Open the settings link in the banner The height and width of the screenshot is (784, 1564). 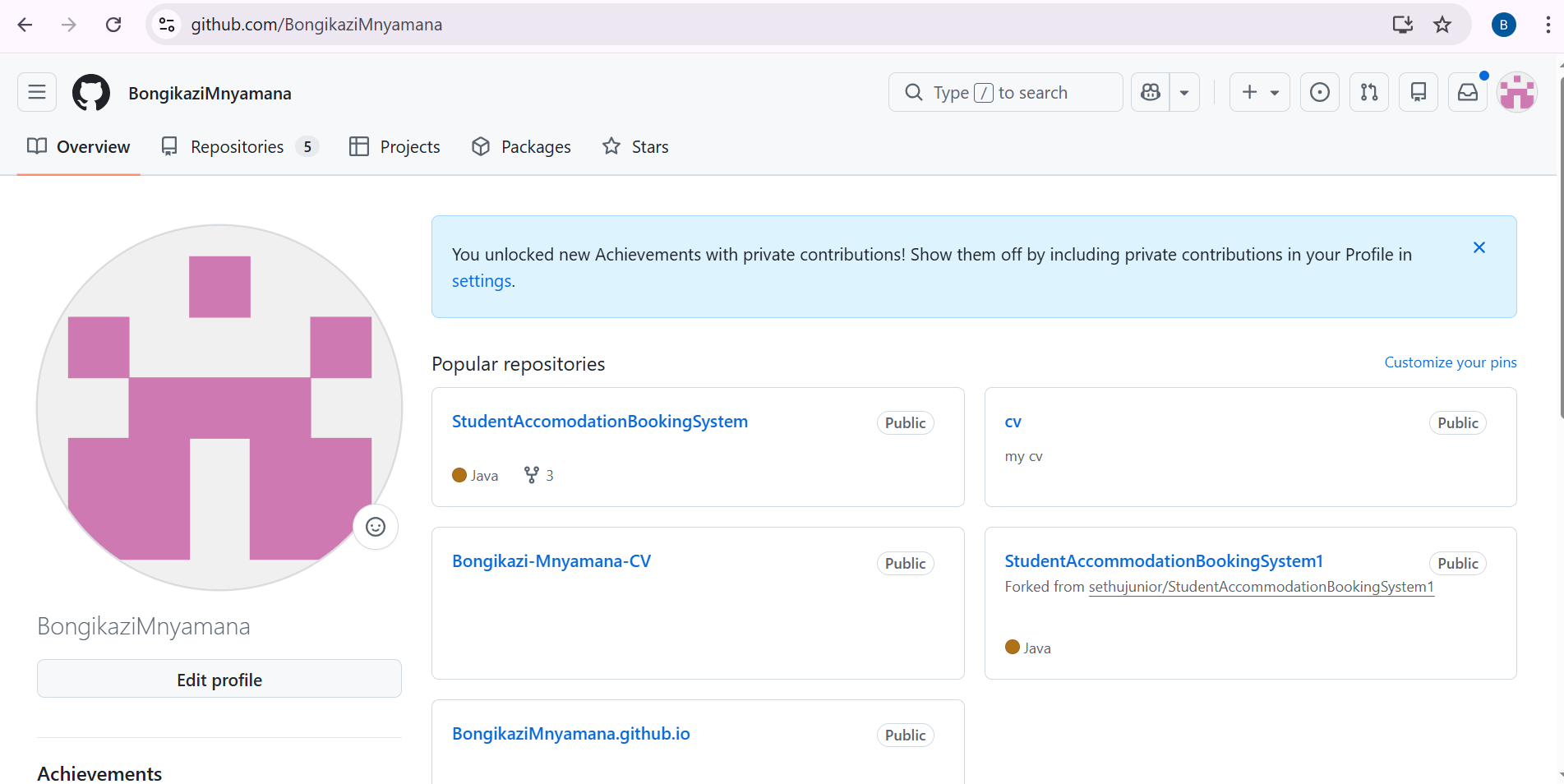[481, 280]
